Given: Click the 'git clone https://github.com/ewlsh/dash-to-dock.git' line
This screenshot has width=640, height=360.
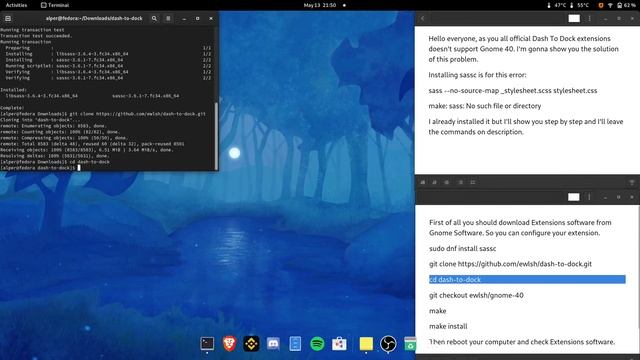Looking at the screenshot, I should 510,264.
